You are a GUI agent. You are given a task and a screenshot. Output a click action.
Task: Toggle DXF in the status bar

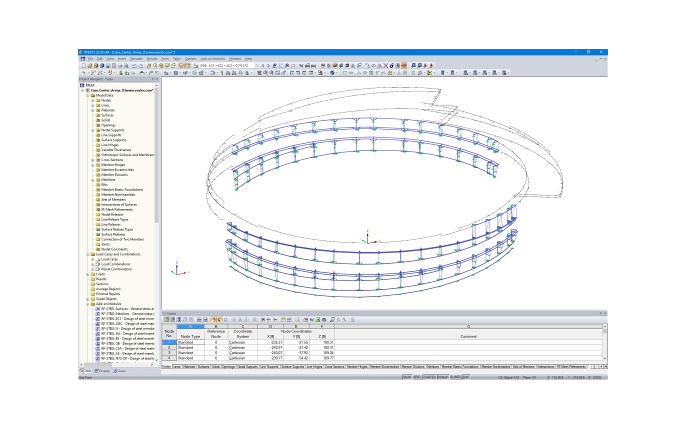pos(466,377)
